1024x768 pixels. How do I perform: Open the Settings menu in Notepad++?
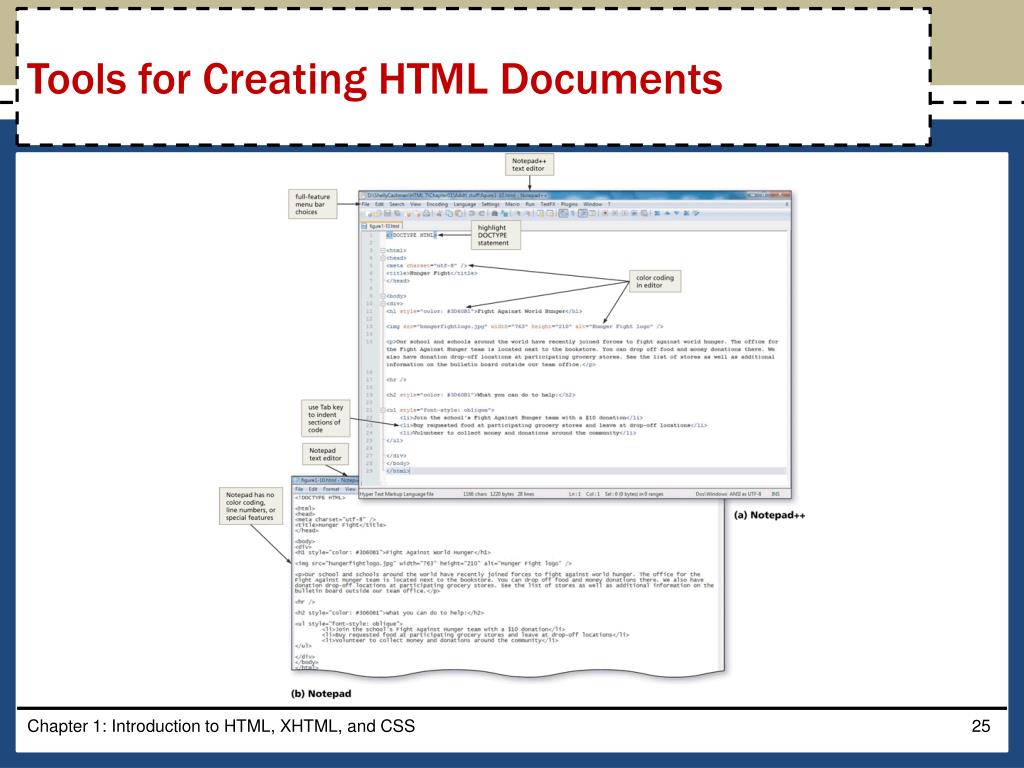click(490, 204)
